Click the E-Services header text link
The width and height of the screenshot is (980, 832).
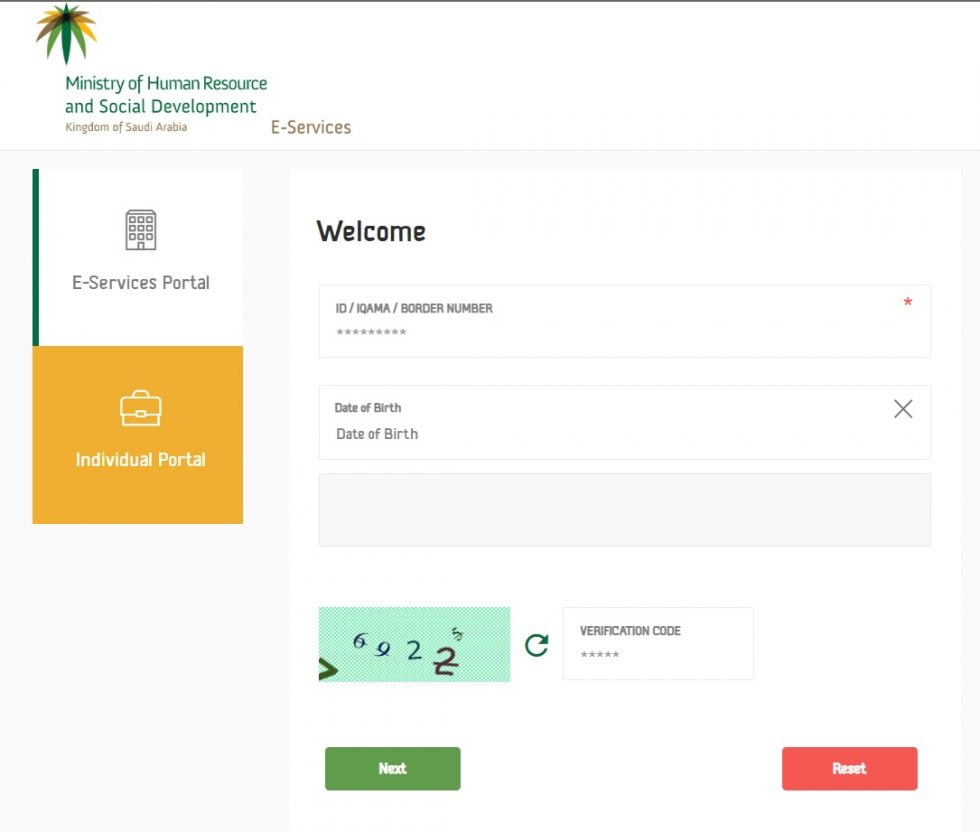tap(311, 128)
